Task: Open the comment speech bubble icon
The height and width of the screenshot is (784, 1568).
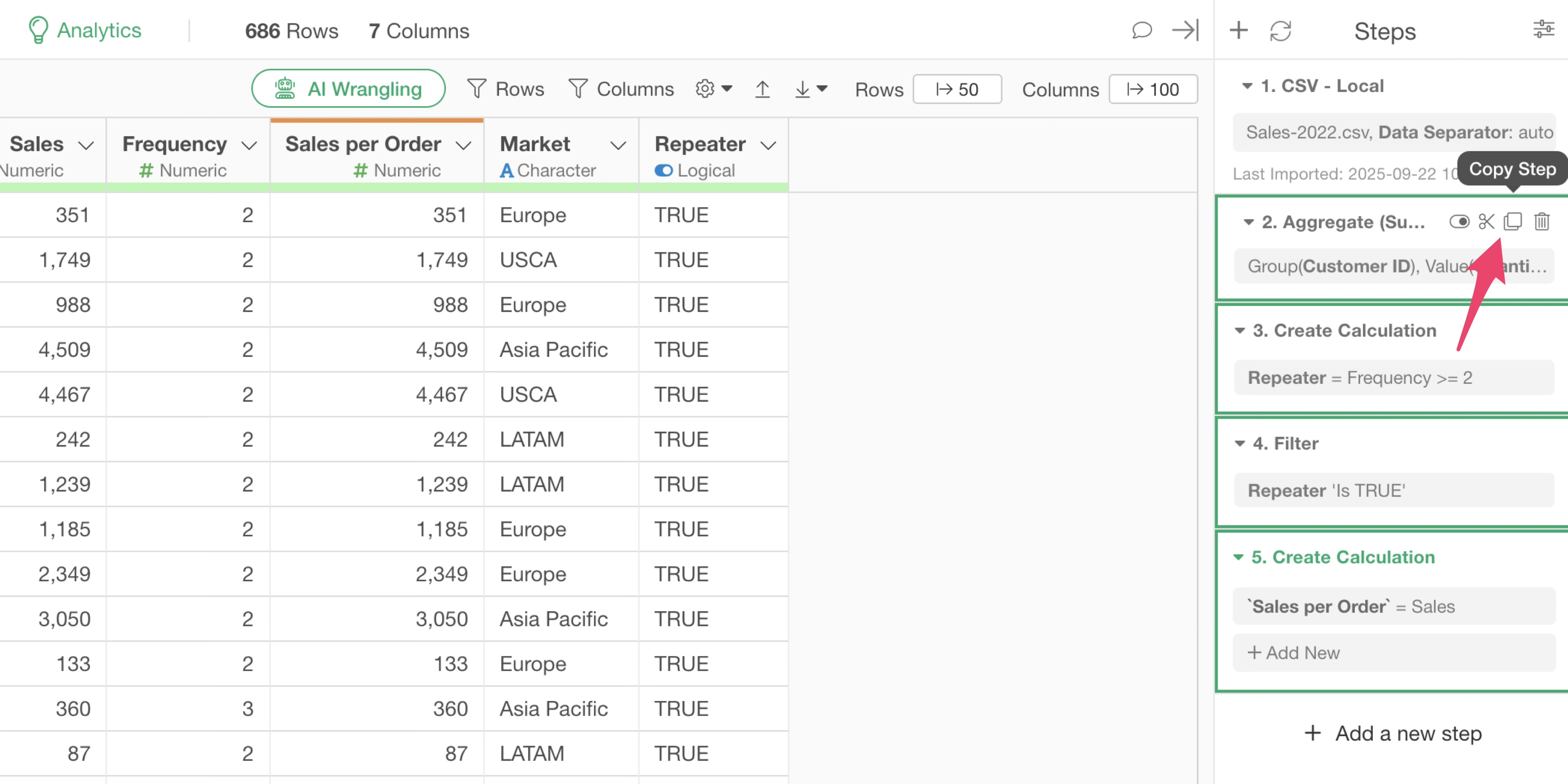Action: pos(1141,31)
